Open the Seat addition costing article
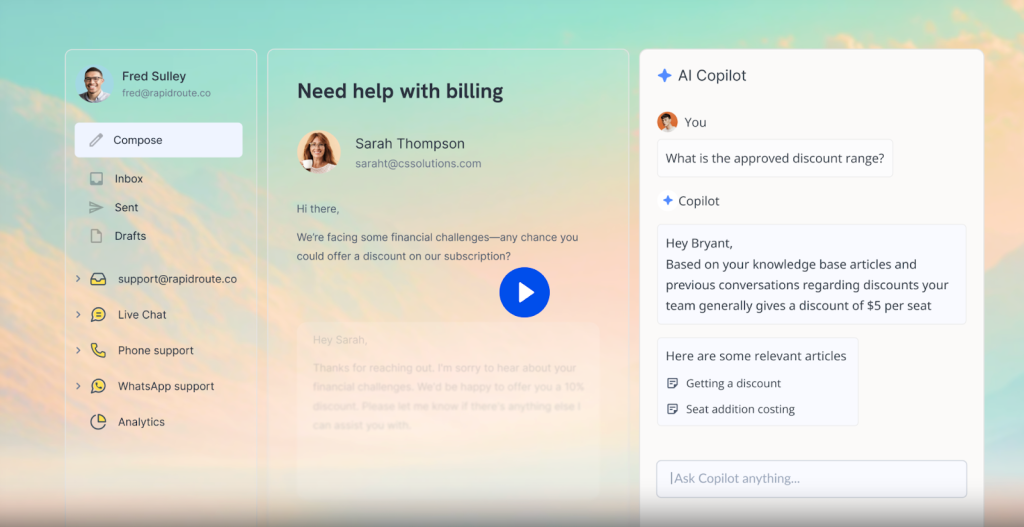Screen dimensions: 1024x527 (740, 409)
